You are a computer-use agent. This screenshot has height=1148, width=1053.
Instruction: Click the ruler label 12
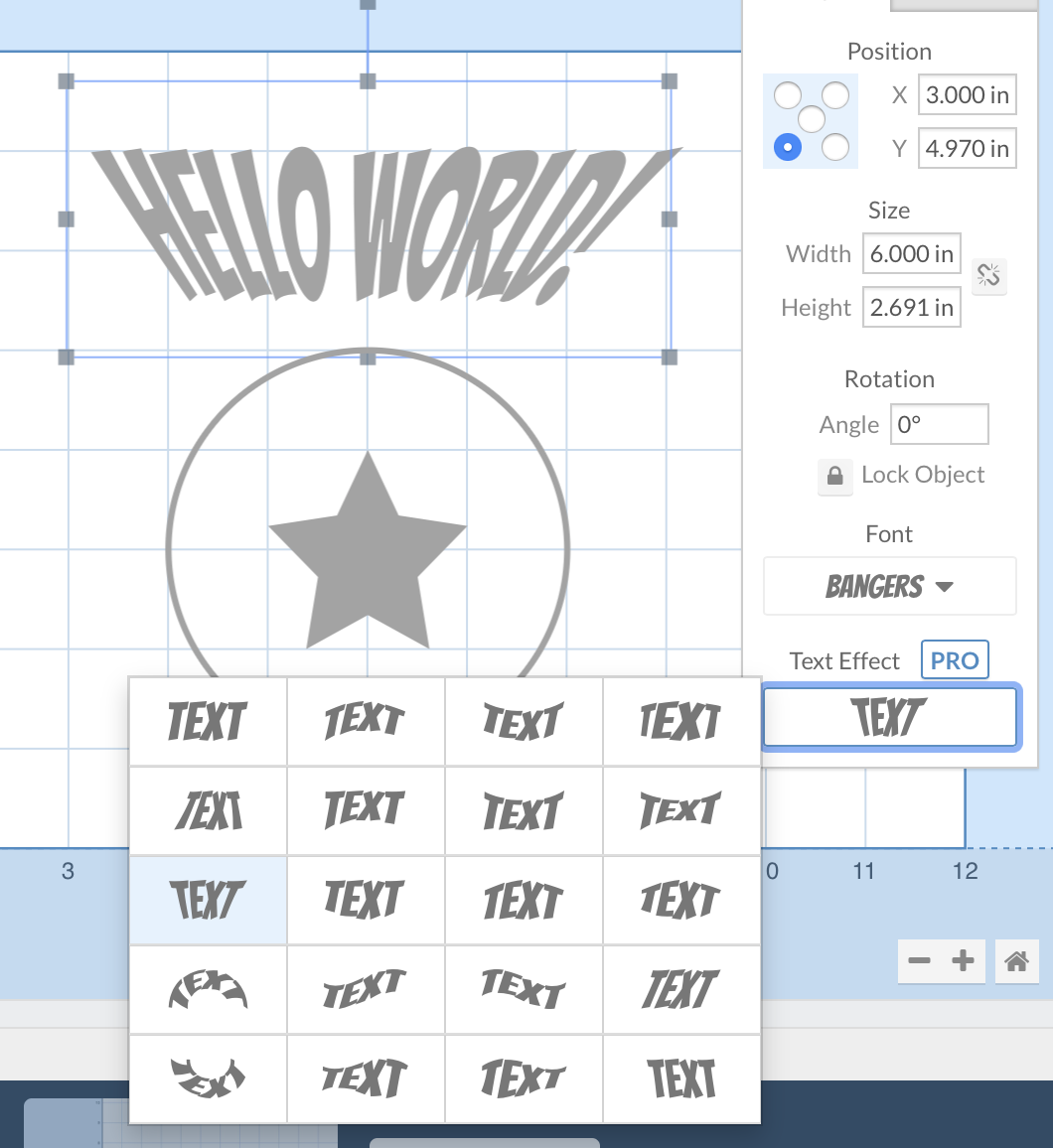coord(966,871)
